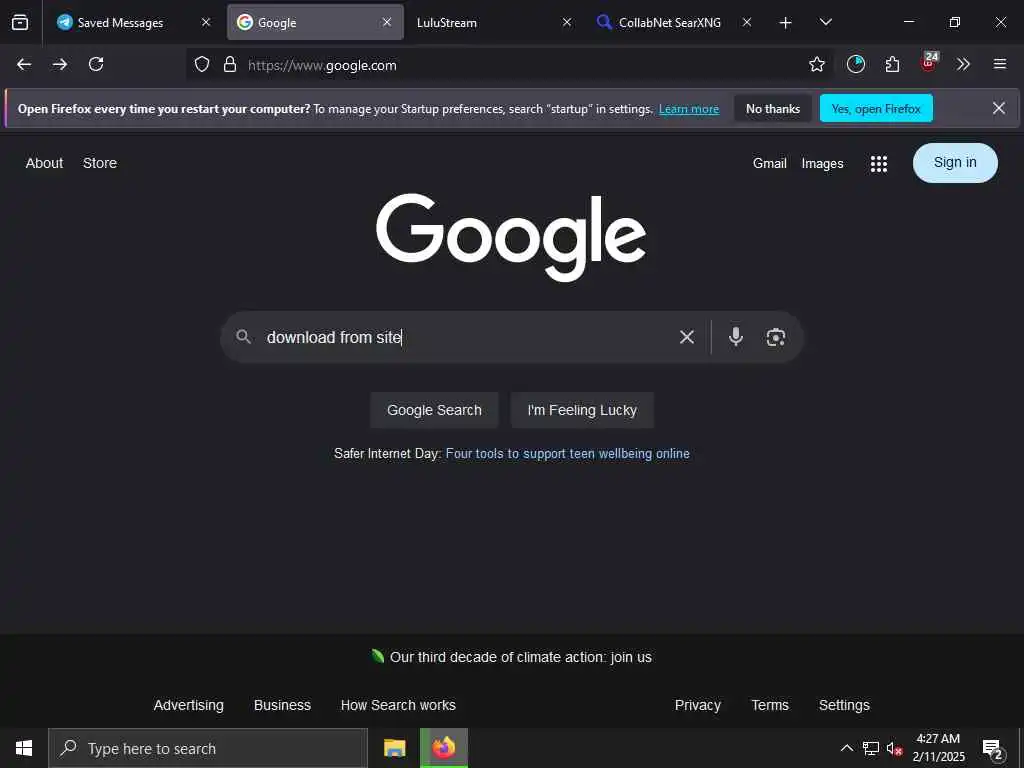The image size is (1024, 768).
Task: Close the LuluStream tab
Action: 567,22
